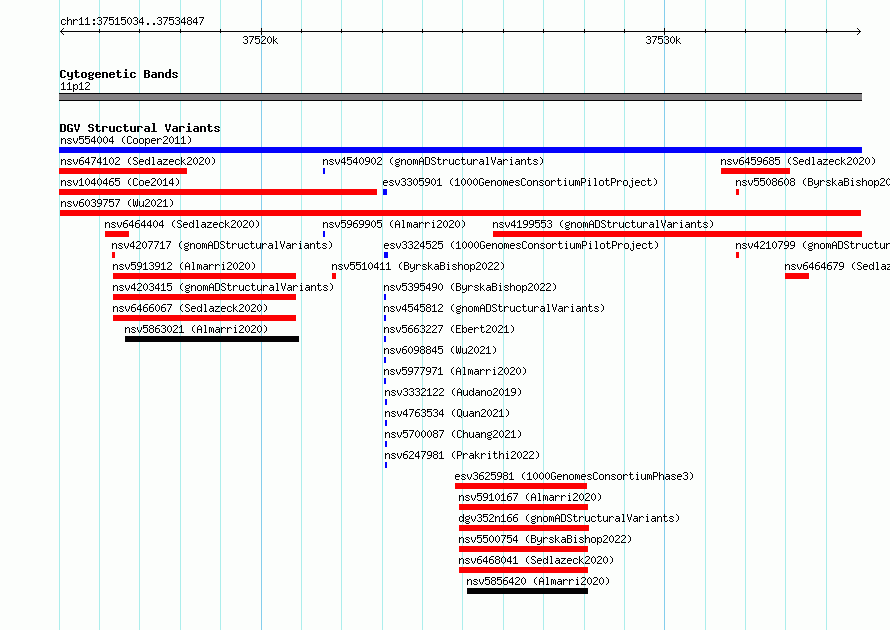Click nsv4199553 (gnomADStructuralVariants) label
The width and height of the screenshot is (890, 630).
point(603,224)
